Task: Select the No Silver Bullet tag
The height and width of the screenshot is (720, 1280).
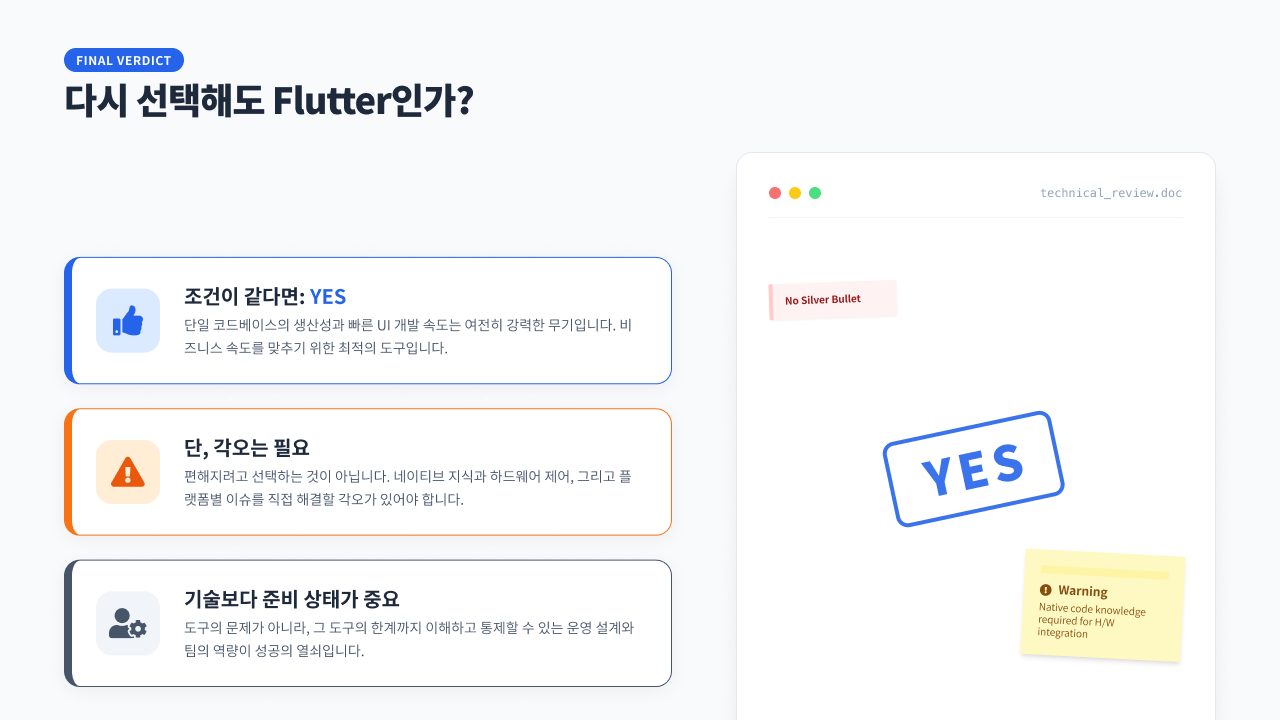Action: click(832, 300)
